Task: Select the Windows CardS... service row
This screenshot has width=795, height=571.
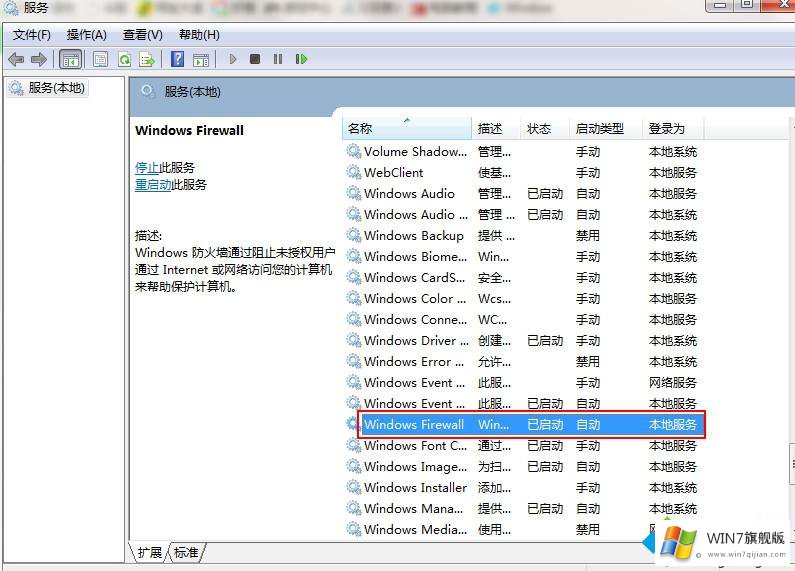Action: pos(523,277)
